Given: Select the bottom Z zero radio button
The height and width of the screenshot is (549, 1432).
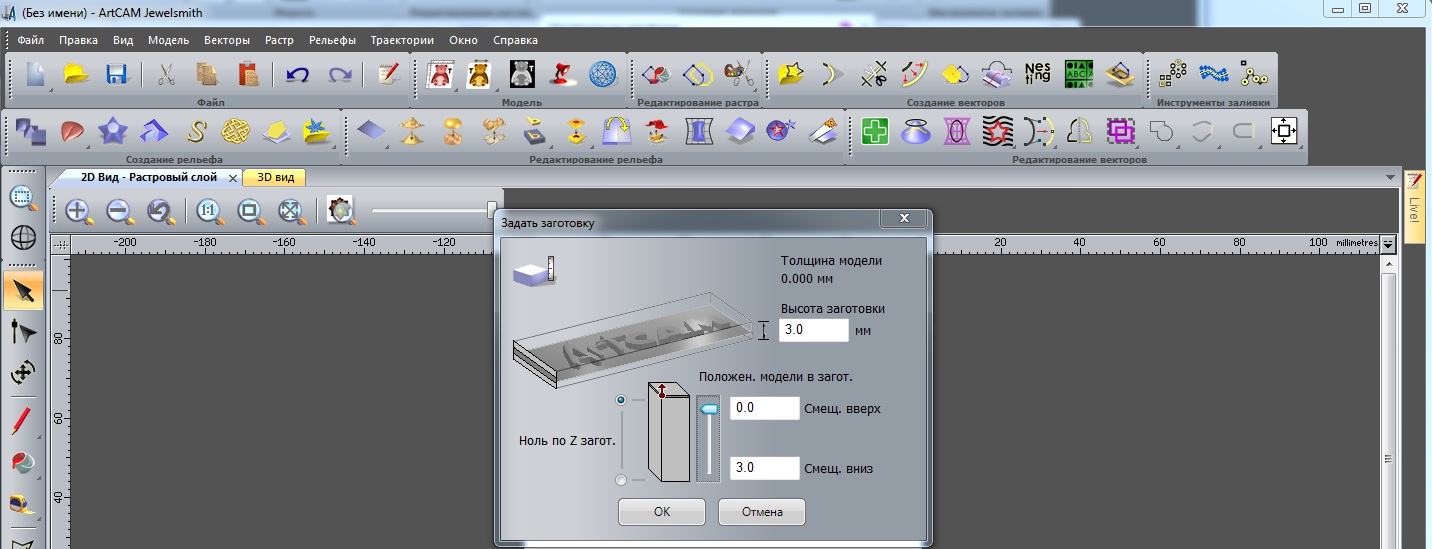Looking at the screenshot, I should click(622, 481).
